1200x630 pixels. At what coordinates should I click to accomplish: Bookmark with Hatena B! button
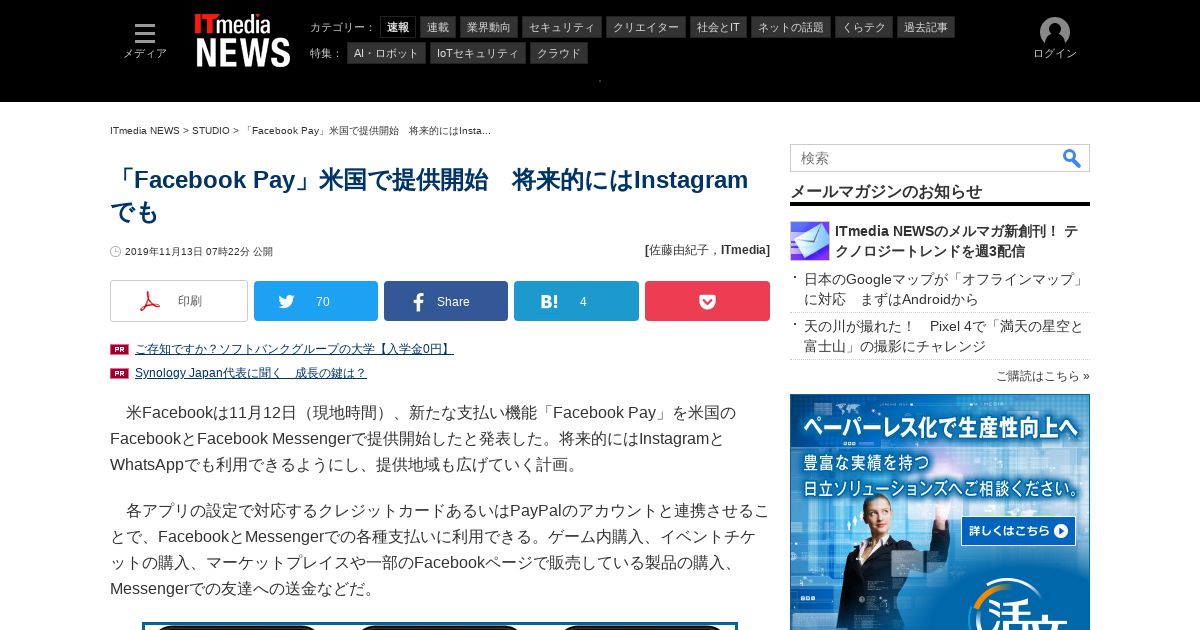tap(576, 301)
